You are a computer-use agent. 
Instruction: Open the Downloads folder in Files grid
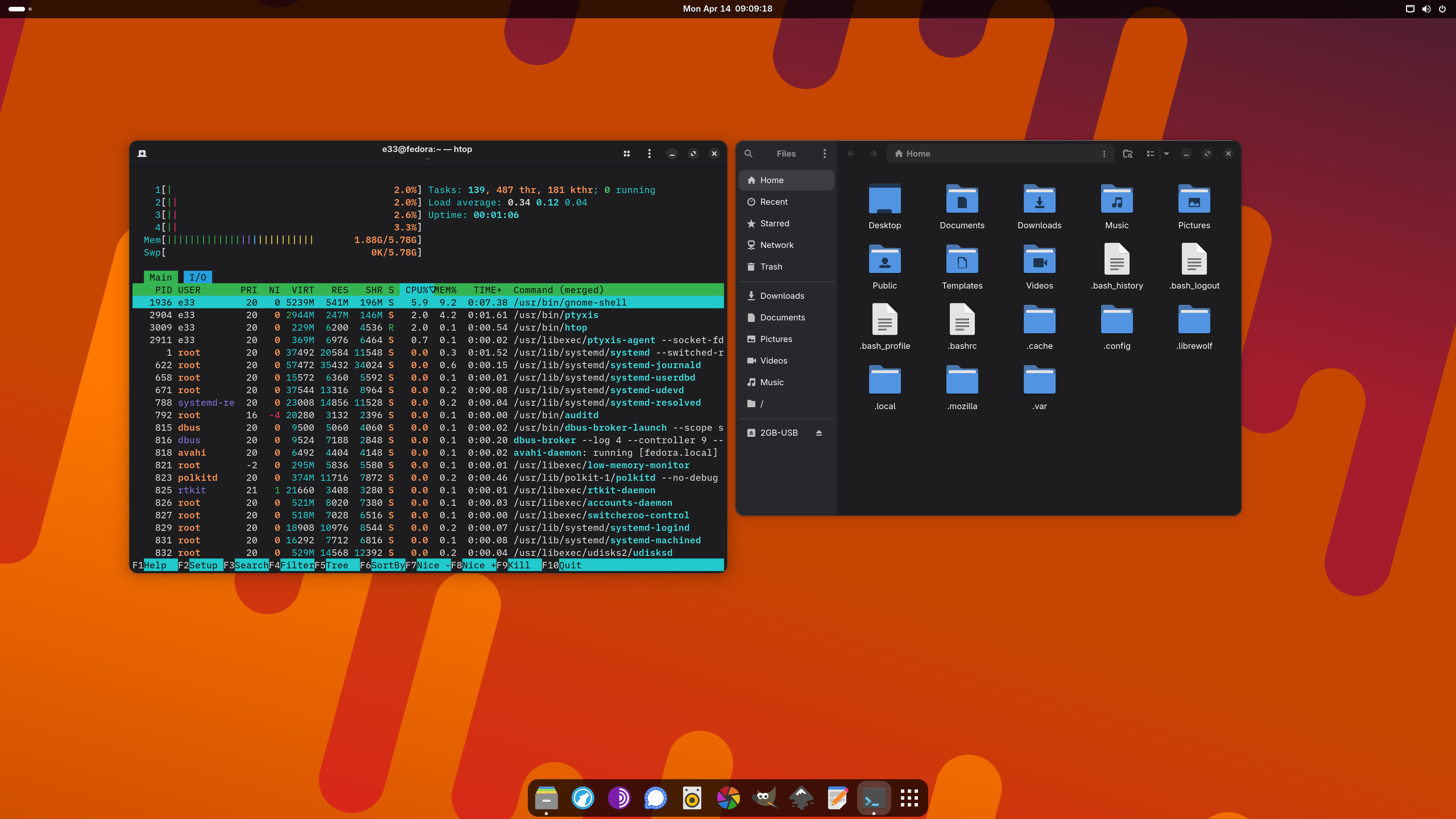[x=1039, y=199]
